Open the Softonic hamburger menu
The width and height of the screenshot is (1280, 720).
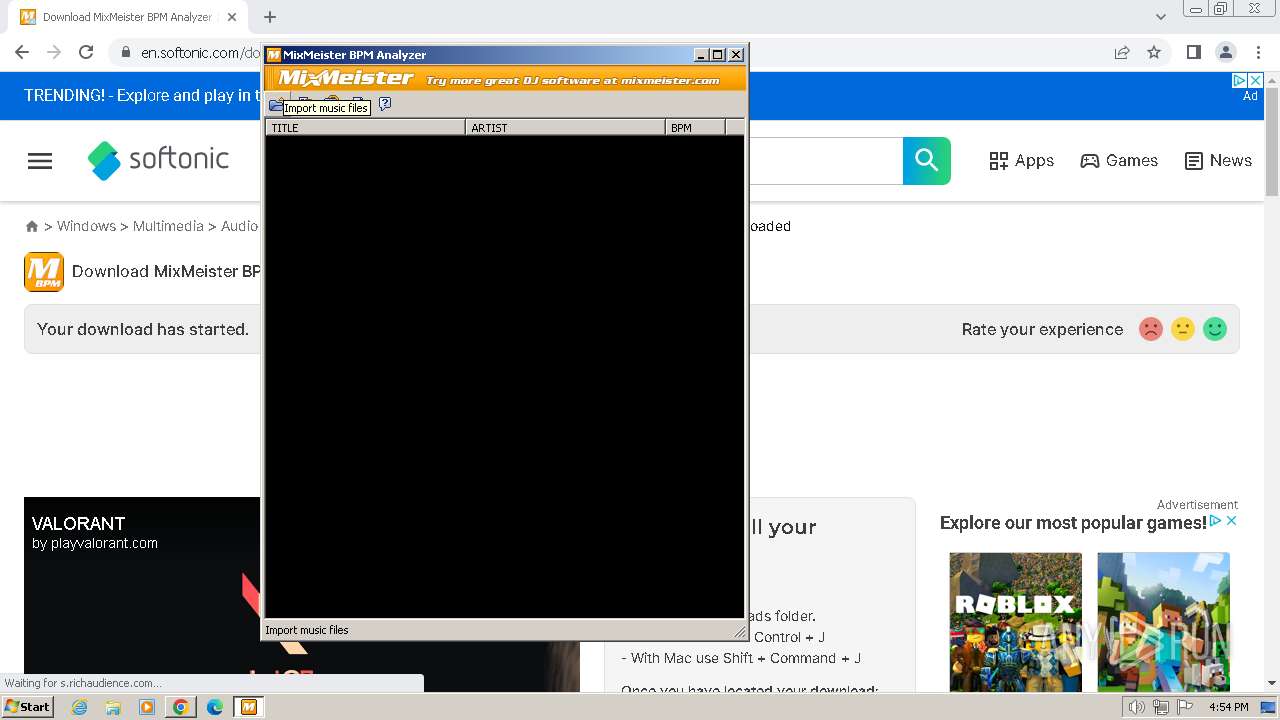(x=40, y=161)
